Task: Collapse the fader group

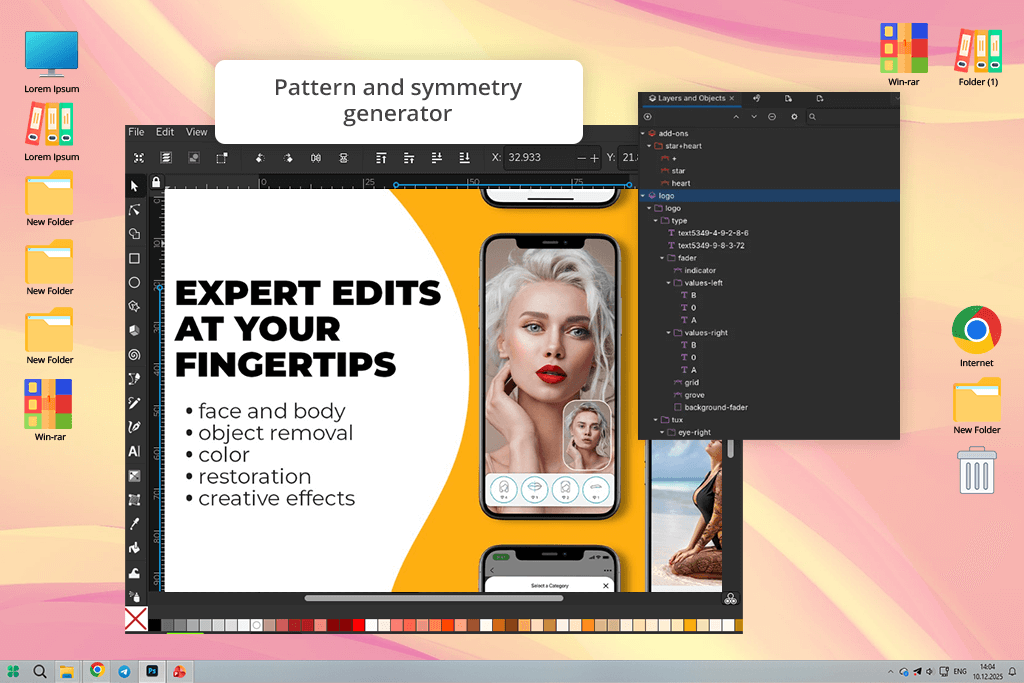Action: (x=662, y=258)
